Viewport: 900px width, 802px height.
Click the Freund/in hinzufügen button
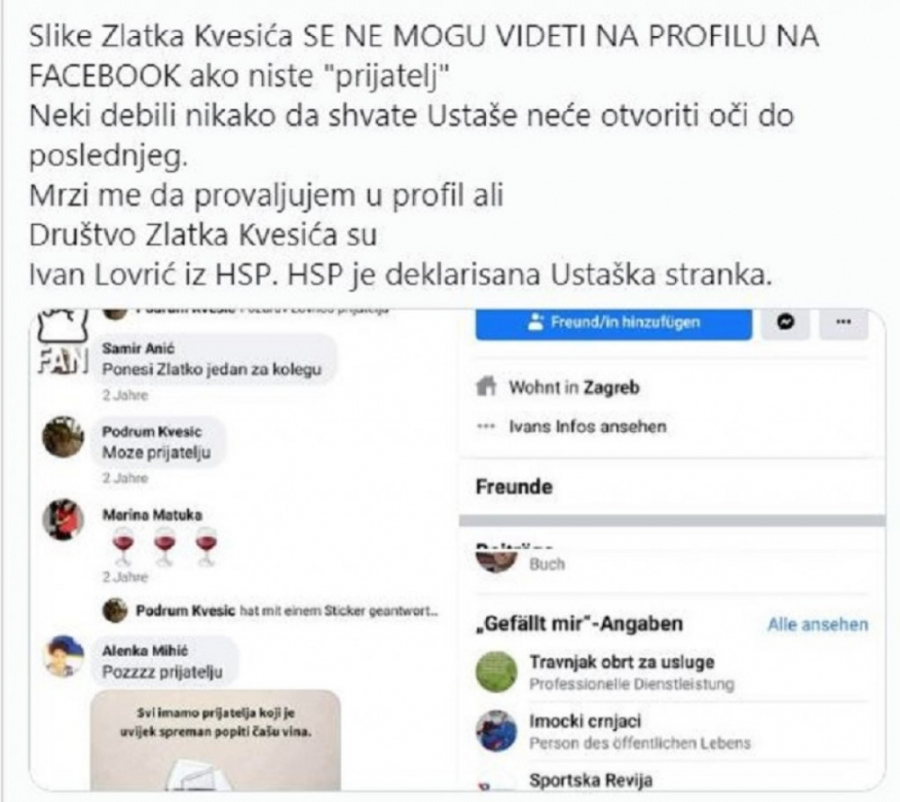tap(614, 323)
